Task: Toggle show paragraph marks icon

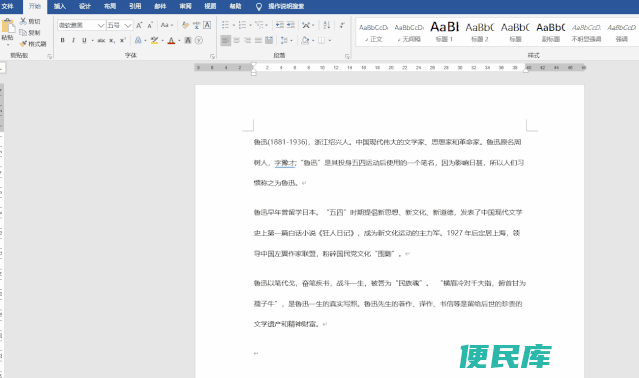Action: [x=342, y=25]
